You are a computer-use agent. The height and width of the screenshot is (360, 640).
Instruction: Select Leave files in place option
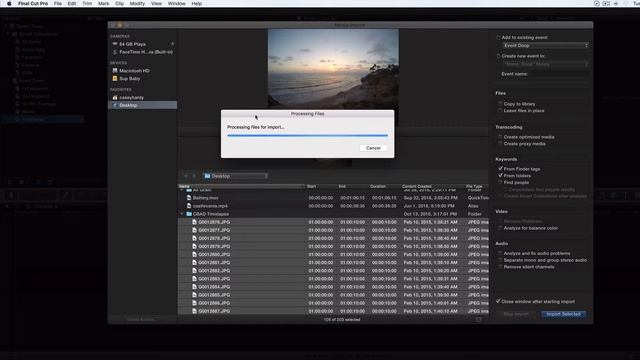point(500,111)
